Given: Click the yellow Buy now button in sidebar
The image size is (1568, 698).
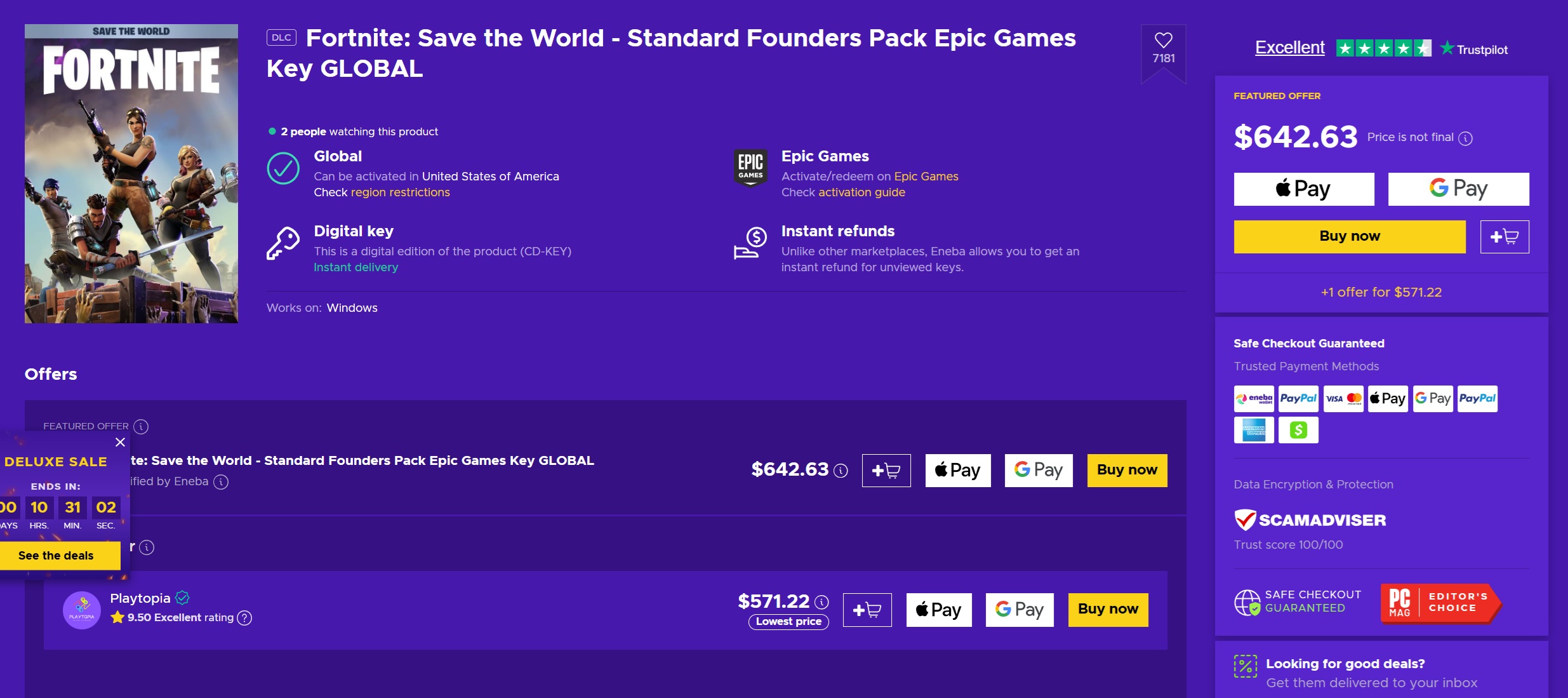Looking at the screenshot, I should 1349,237.
